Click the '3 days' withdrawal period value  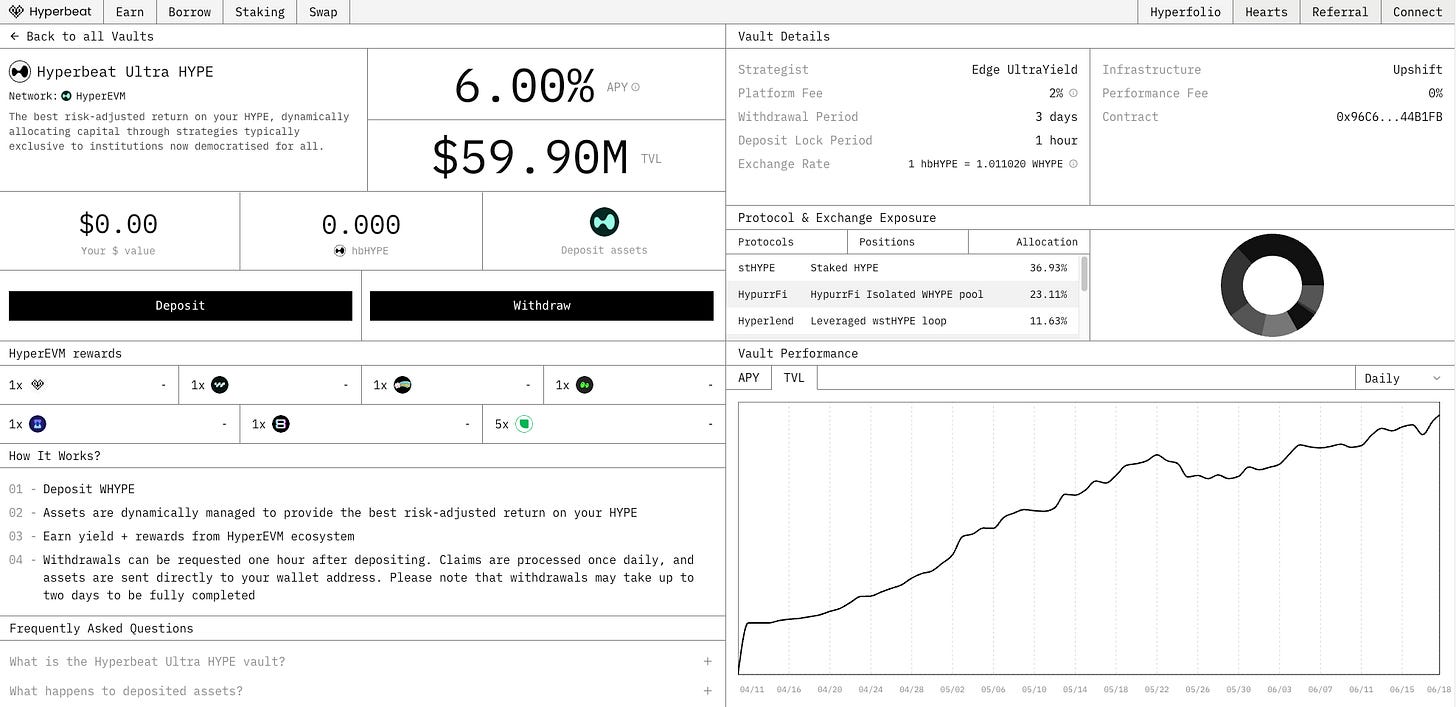point(1056,117)
